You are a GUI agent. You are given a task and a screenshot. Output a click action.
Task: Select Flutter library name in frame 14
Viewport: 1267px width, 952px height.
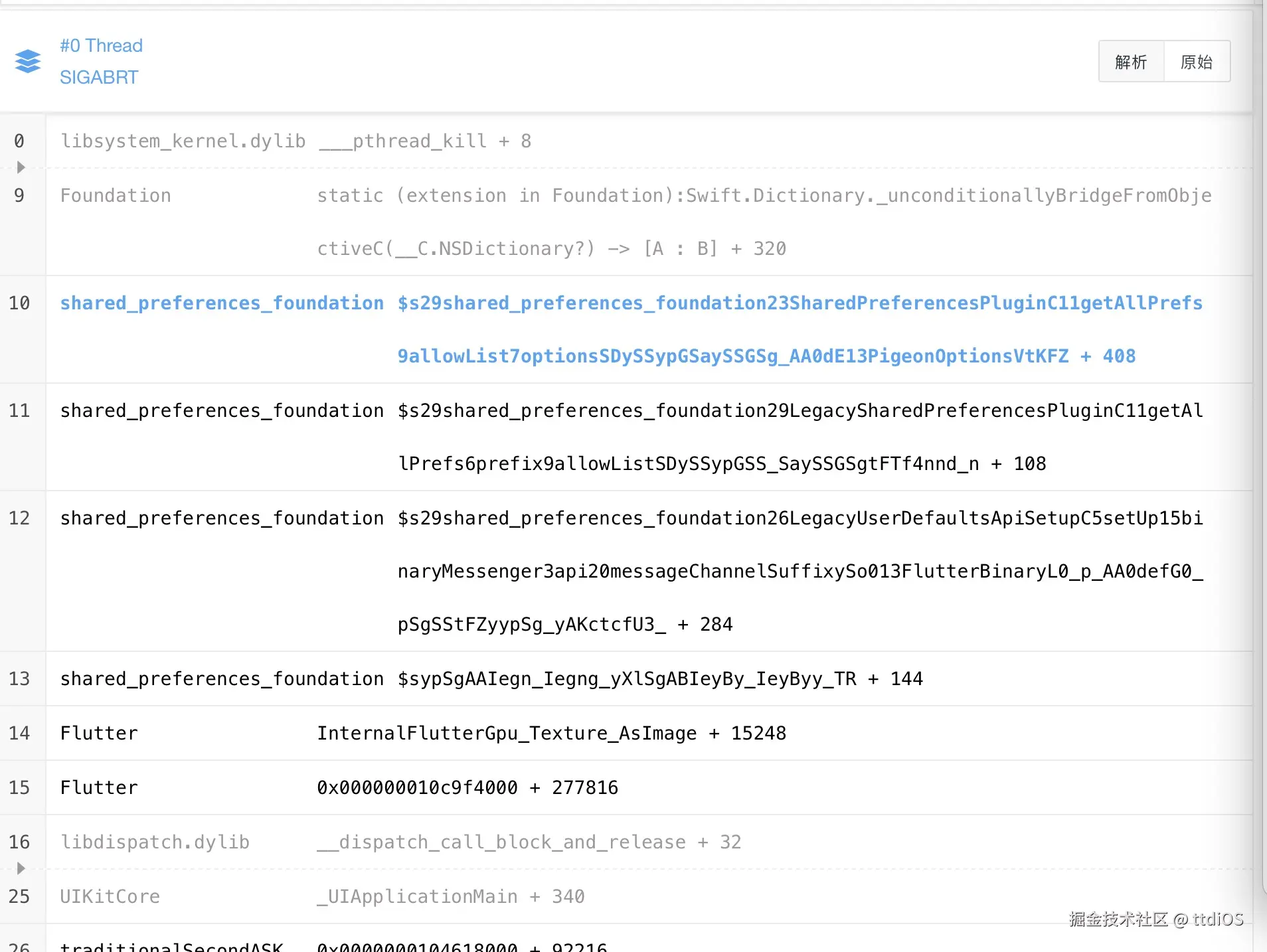(99, 733)
